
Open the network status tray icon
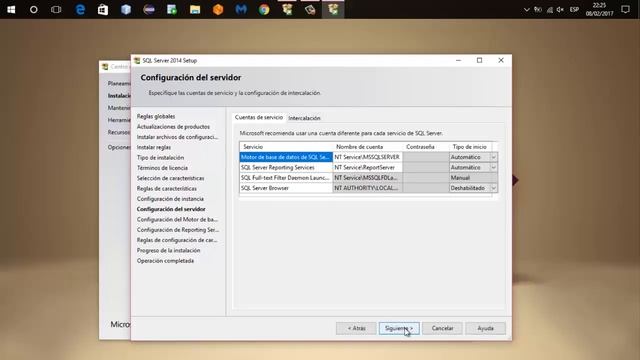coord(549,9)
